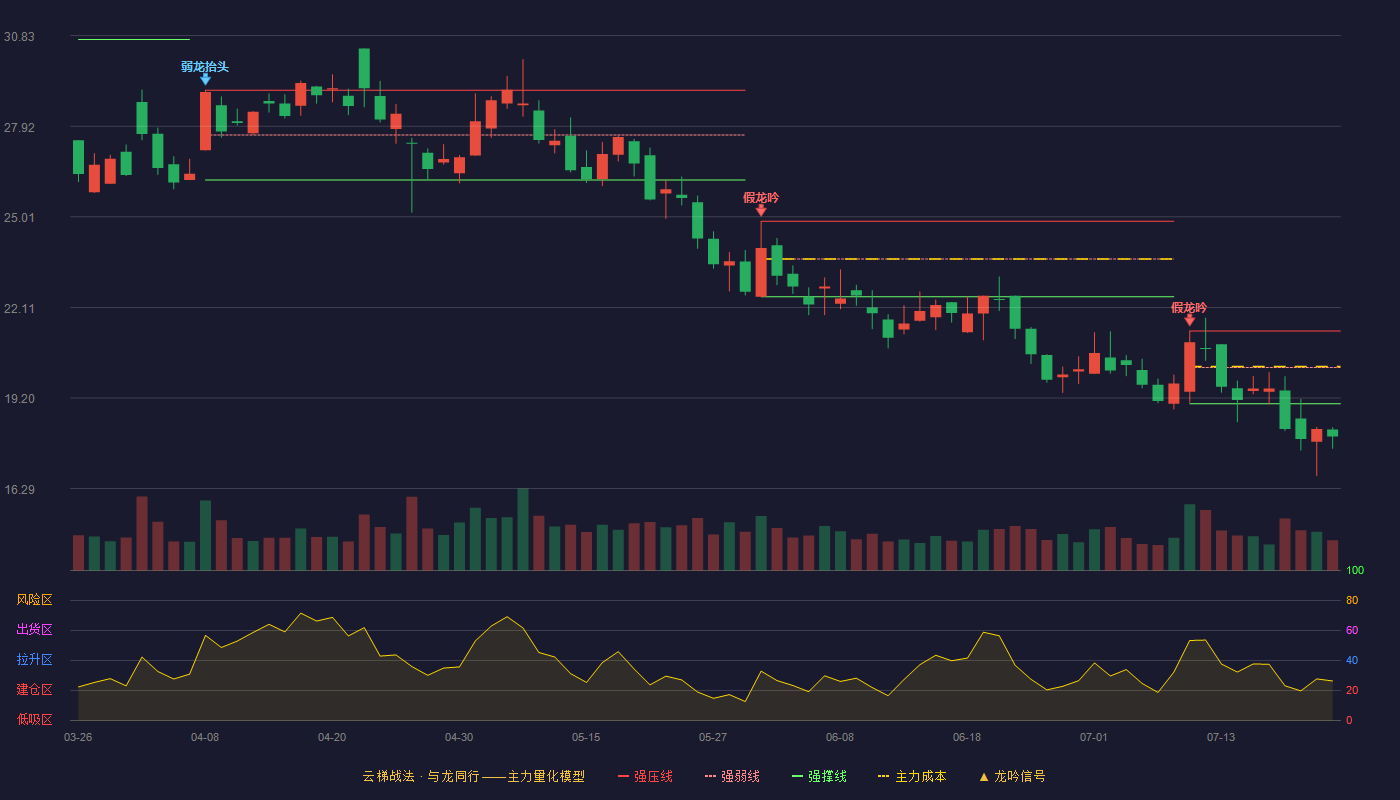Click the 27.92 price axis label

[x=19, y=127]
